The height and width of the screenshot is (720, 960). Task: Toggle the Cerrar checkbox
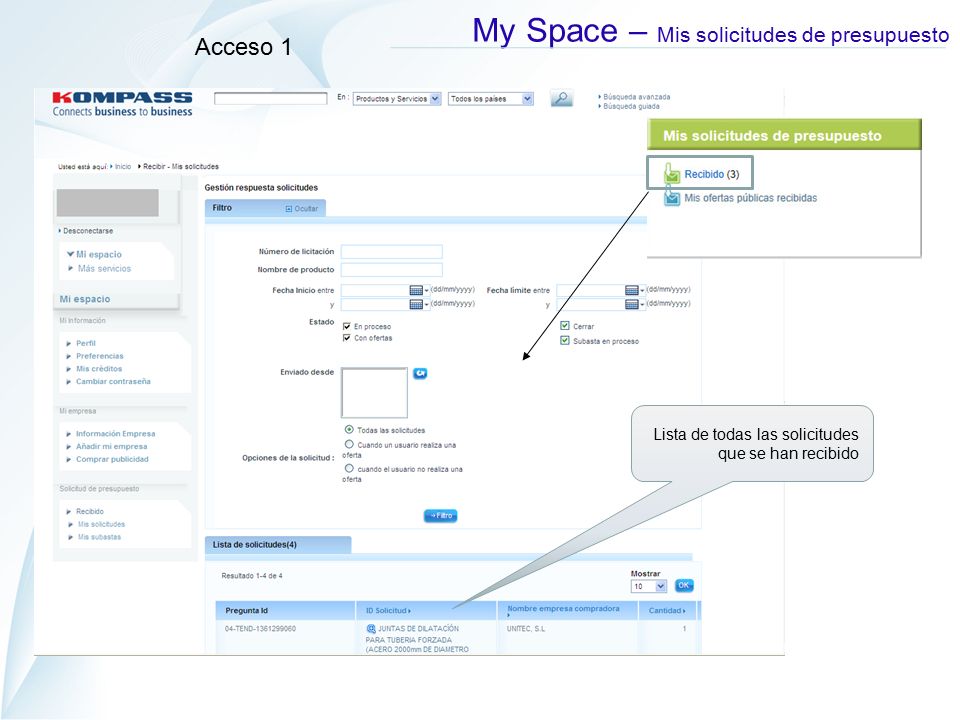pos(564,326)
